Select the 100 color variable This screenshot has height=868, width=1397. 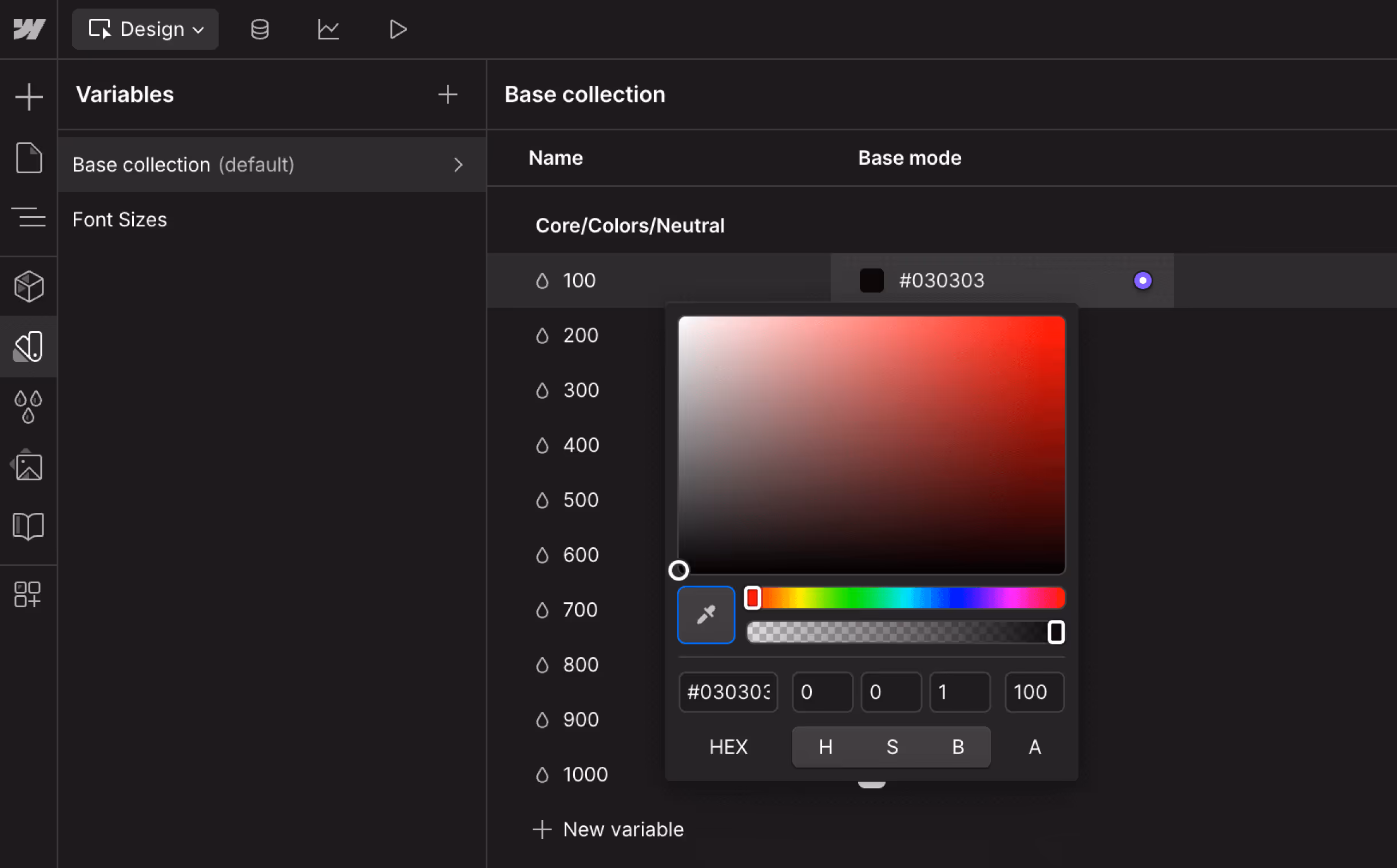tap(579, 280)
